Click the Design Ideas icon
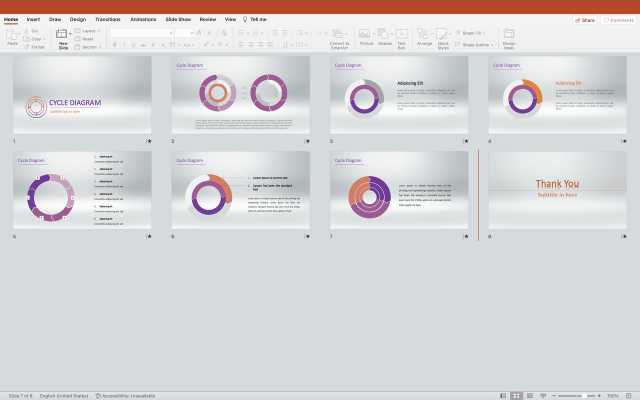The width and height of the screenshot is (640, 400). pyautogui.click(x=509, y=37)
